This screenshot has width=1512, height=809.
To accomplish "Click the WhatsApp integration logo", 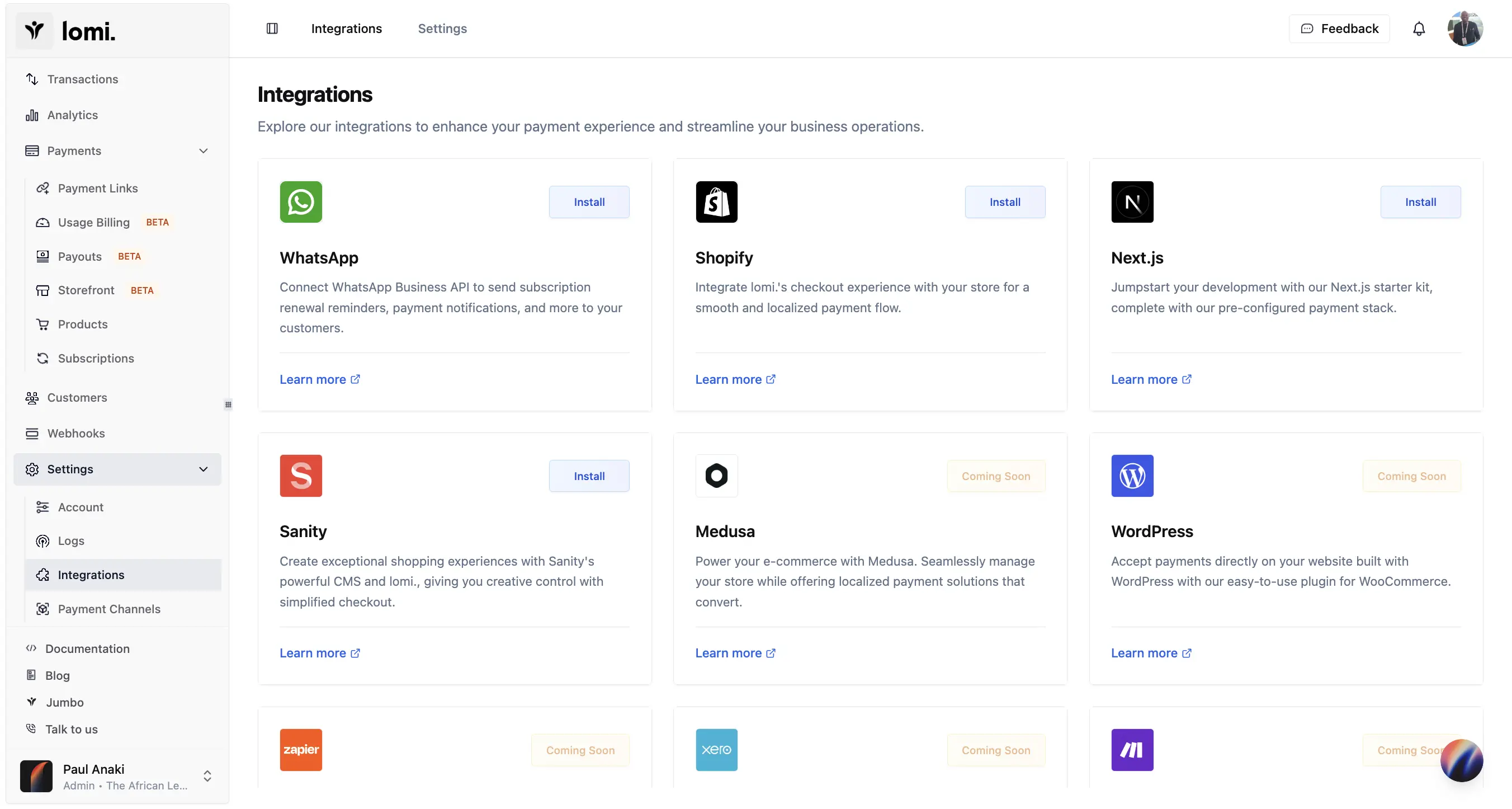I will [x=300, y=202].
